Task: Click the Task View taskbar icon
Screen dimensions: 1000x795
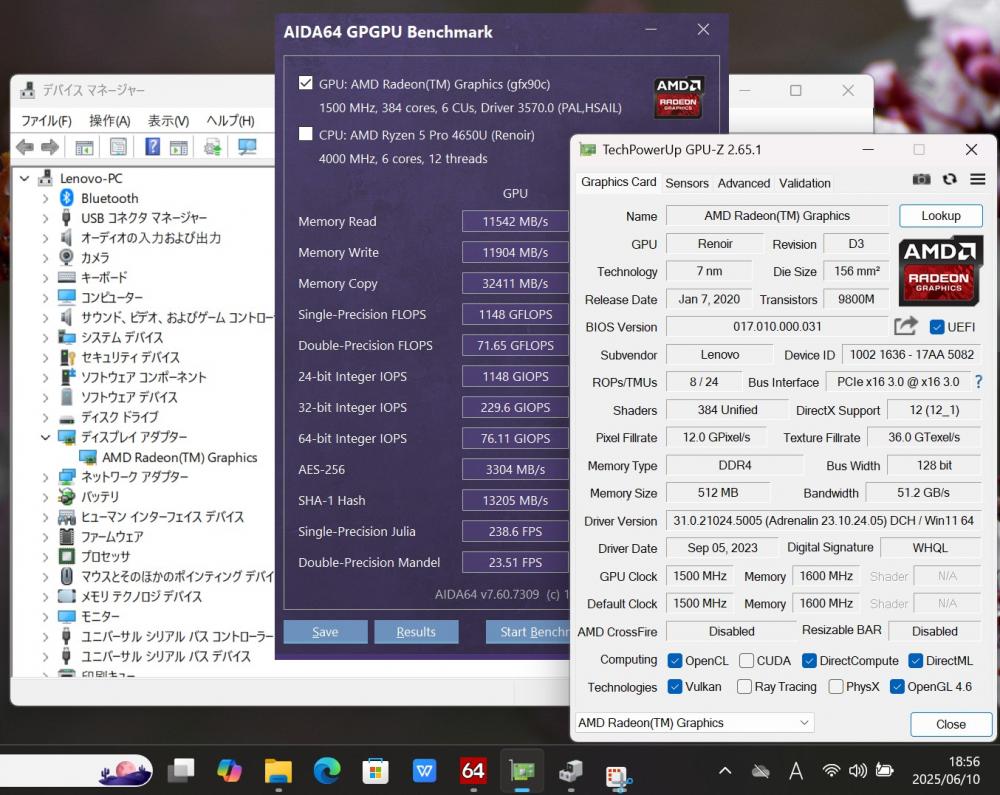Action: (x=181, y=771)
